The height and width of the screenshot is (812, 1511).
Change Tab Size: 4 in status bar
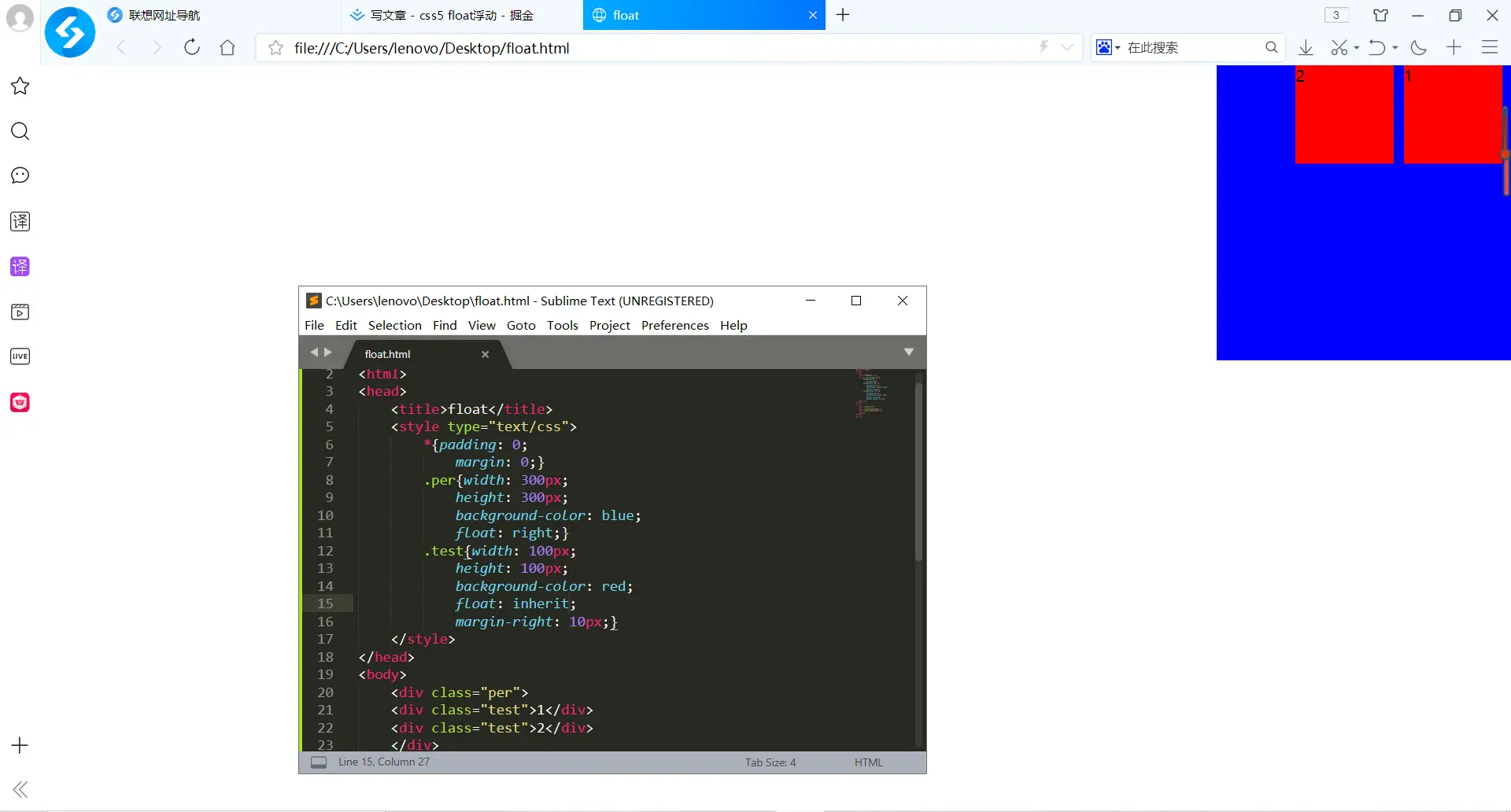[770, 762]
